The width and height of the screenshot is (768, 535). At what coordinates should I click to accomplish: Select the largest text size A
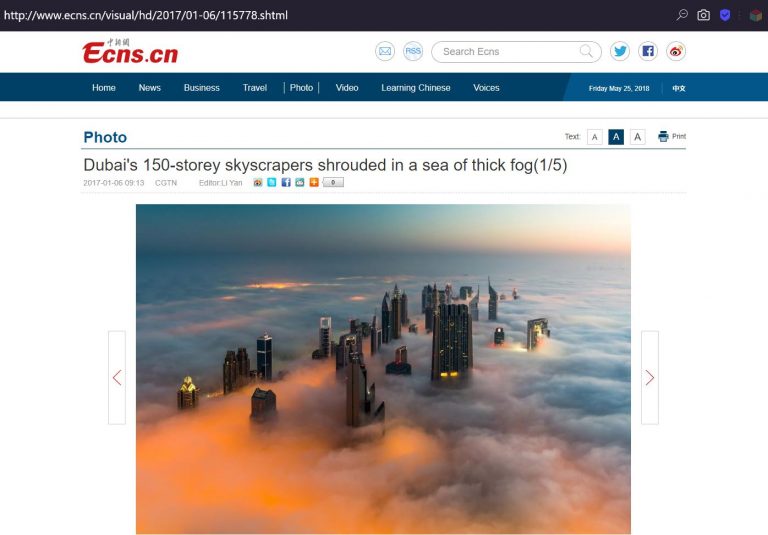pos(637,137)
